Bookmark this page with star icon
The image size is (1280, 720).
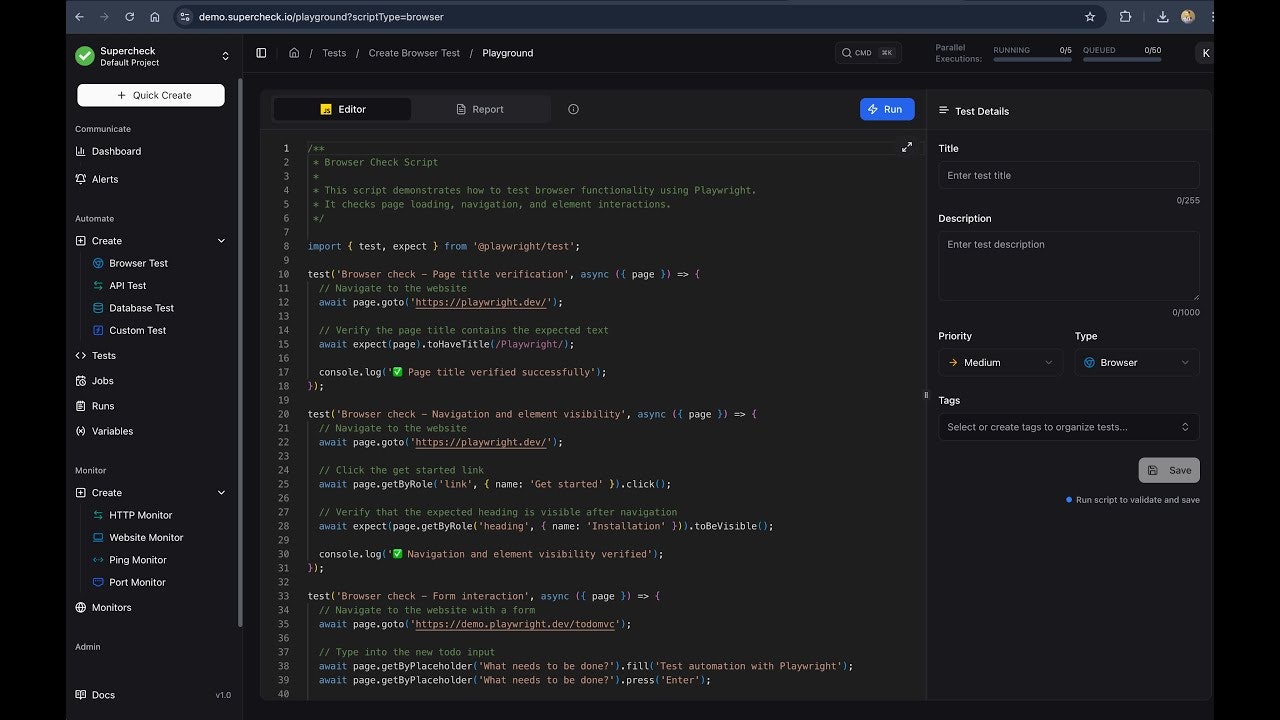click(1090, 17)
